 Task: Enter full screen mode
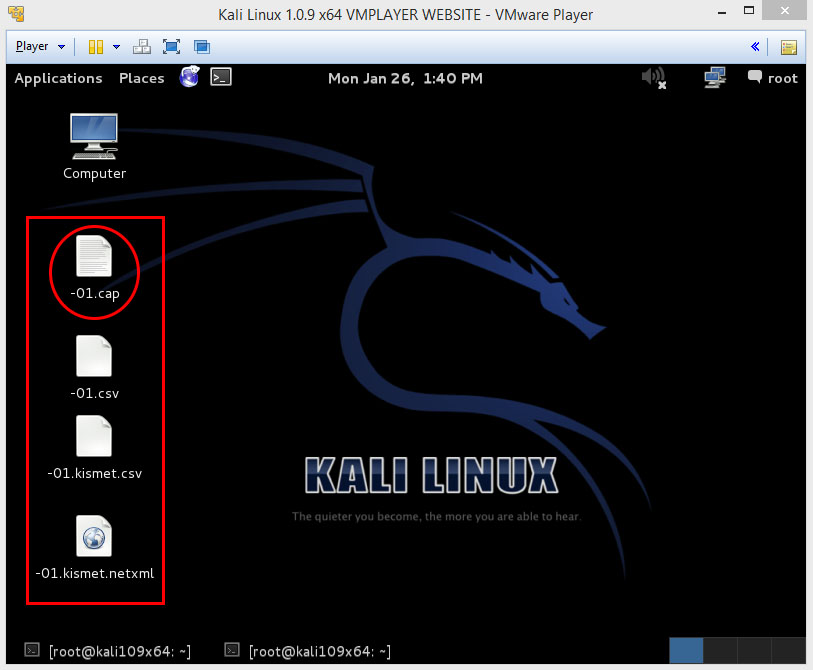pos(172,47)
